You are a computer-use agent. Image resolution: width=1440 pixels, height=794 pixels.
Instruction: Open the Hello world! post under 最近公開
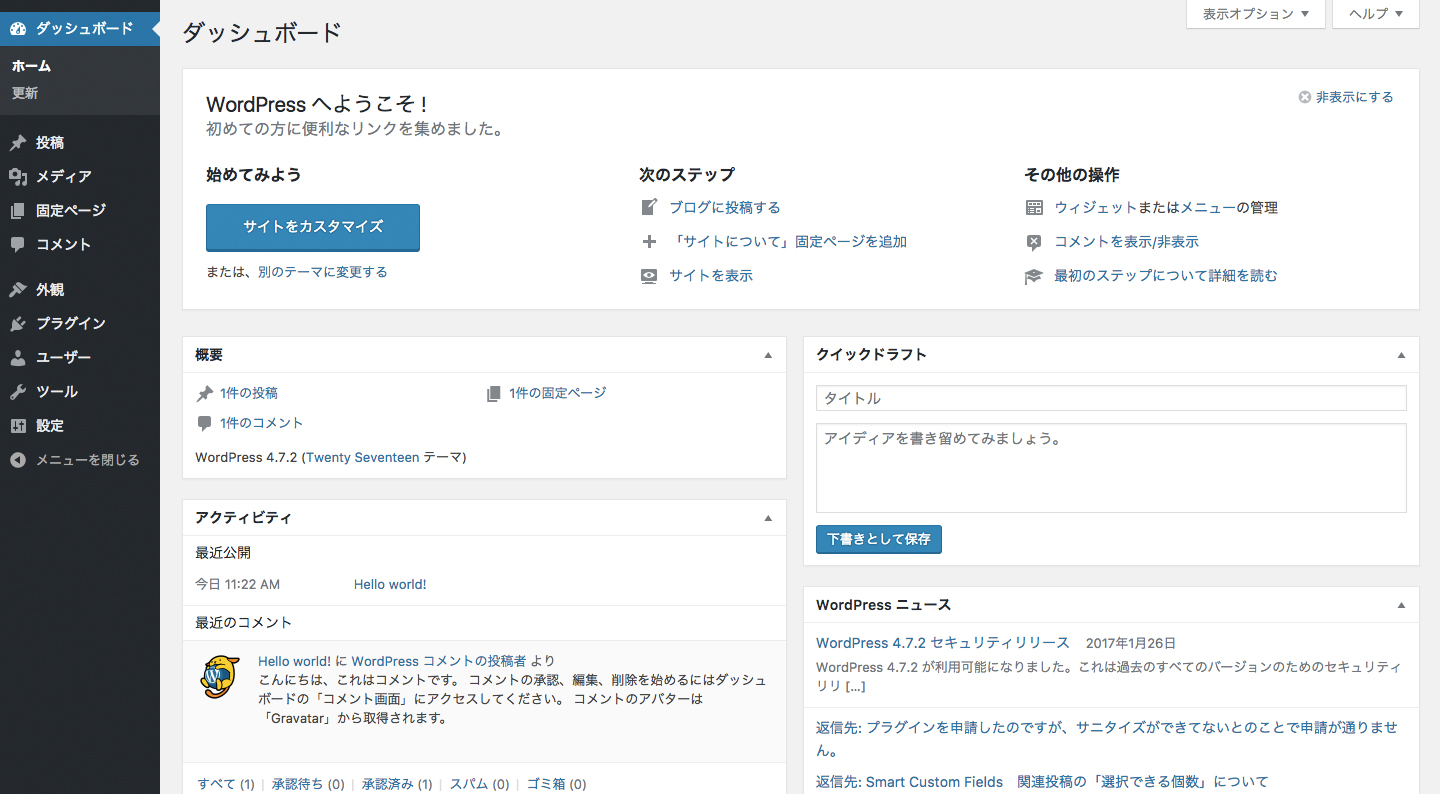[x=390, y=585]
